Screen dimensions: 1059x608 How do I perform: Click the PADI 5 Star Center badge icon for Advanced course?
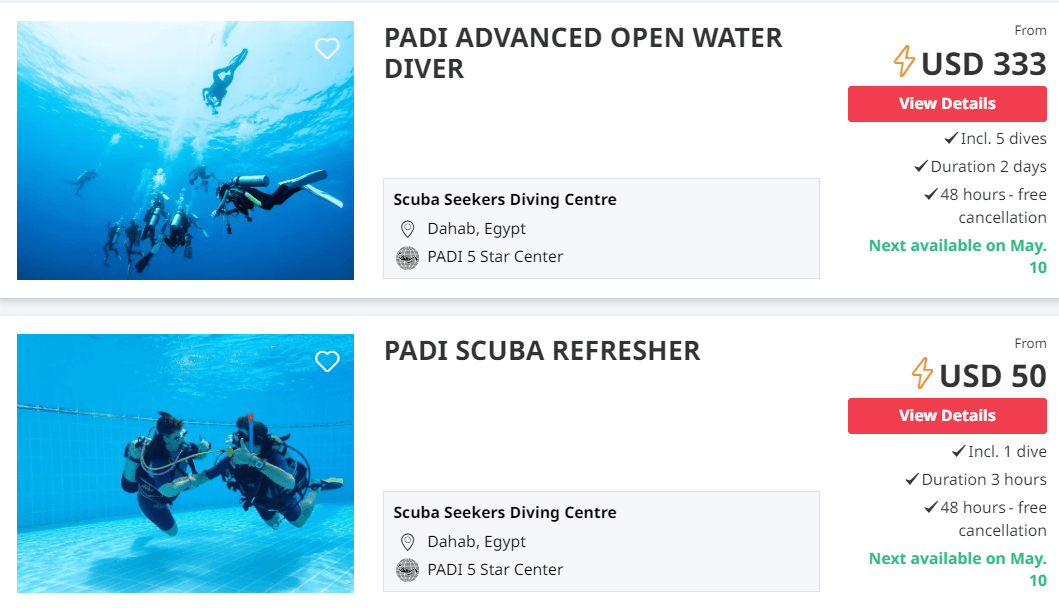coord(407,257)
